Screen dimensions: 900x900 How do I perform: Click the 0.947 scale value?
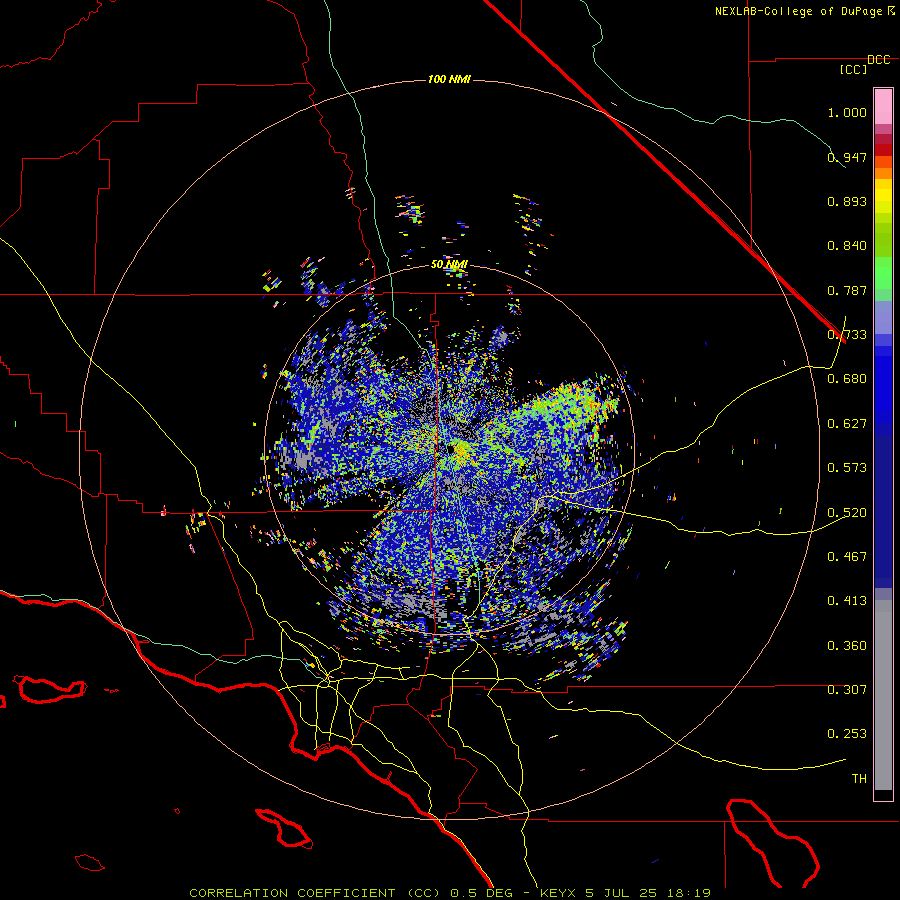click(x=847, y=157)
